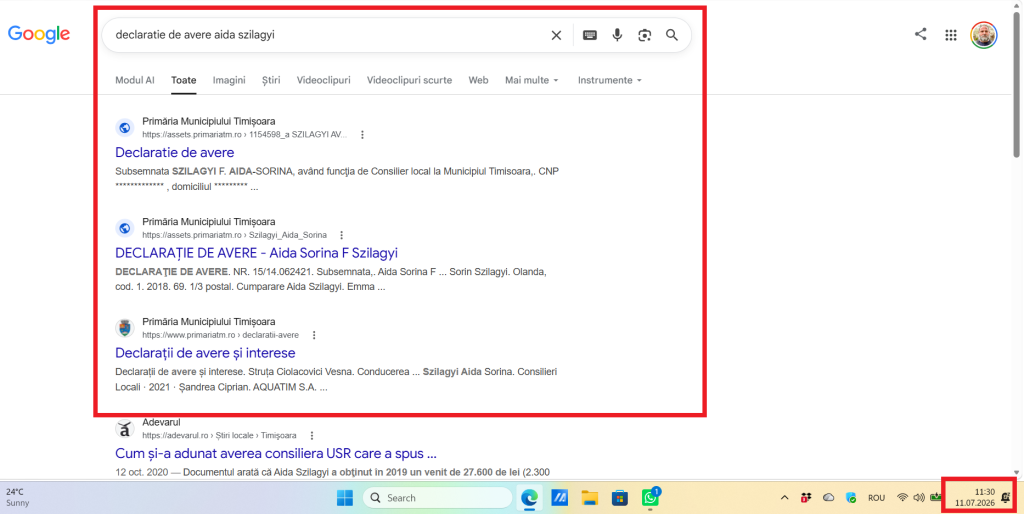Start voice search with the microphone icon
Viewport: 1024px width, 514px height.
tap(617, 35)
